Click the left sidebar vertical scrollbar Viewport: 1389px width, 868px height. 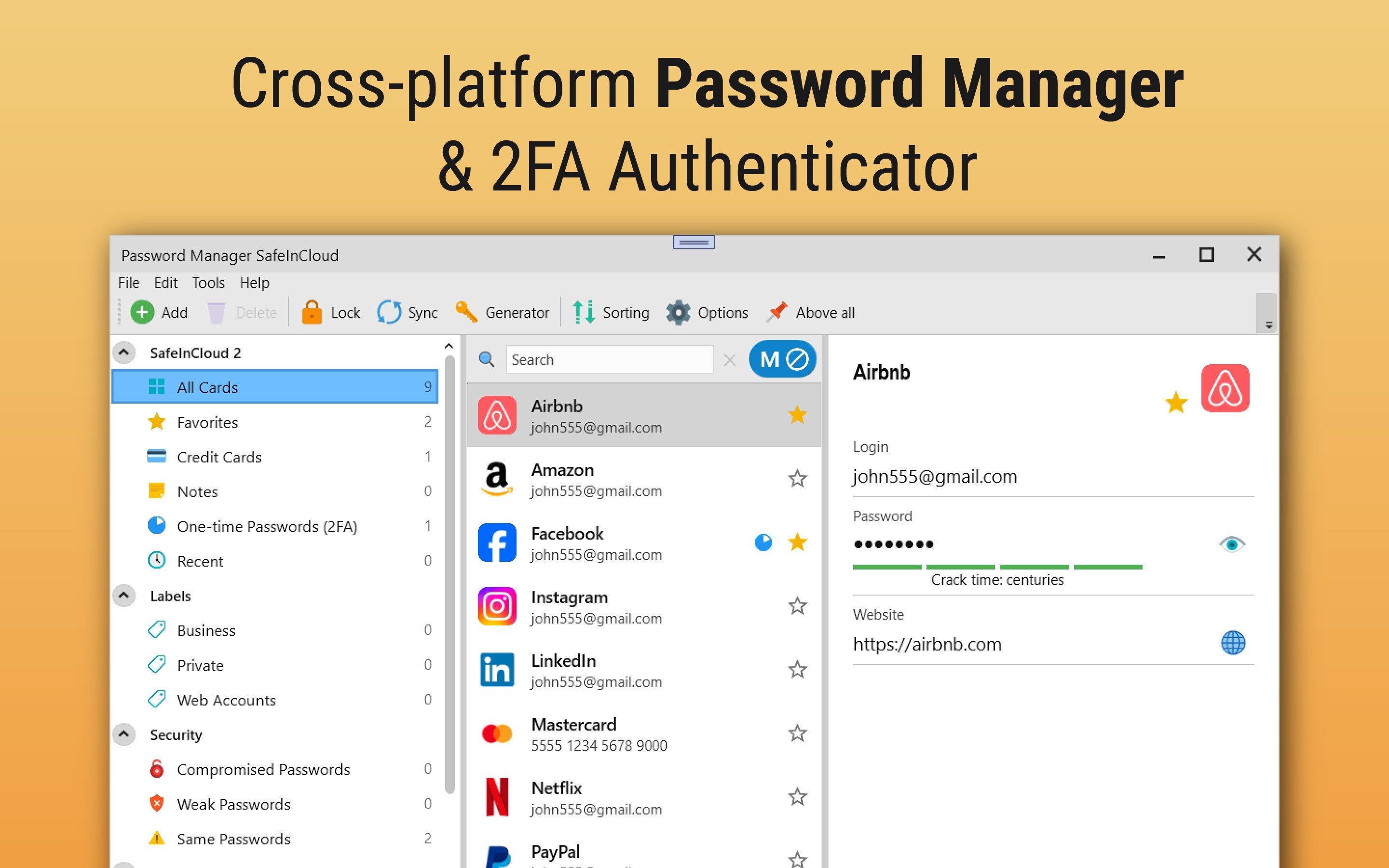449,574
